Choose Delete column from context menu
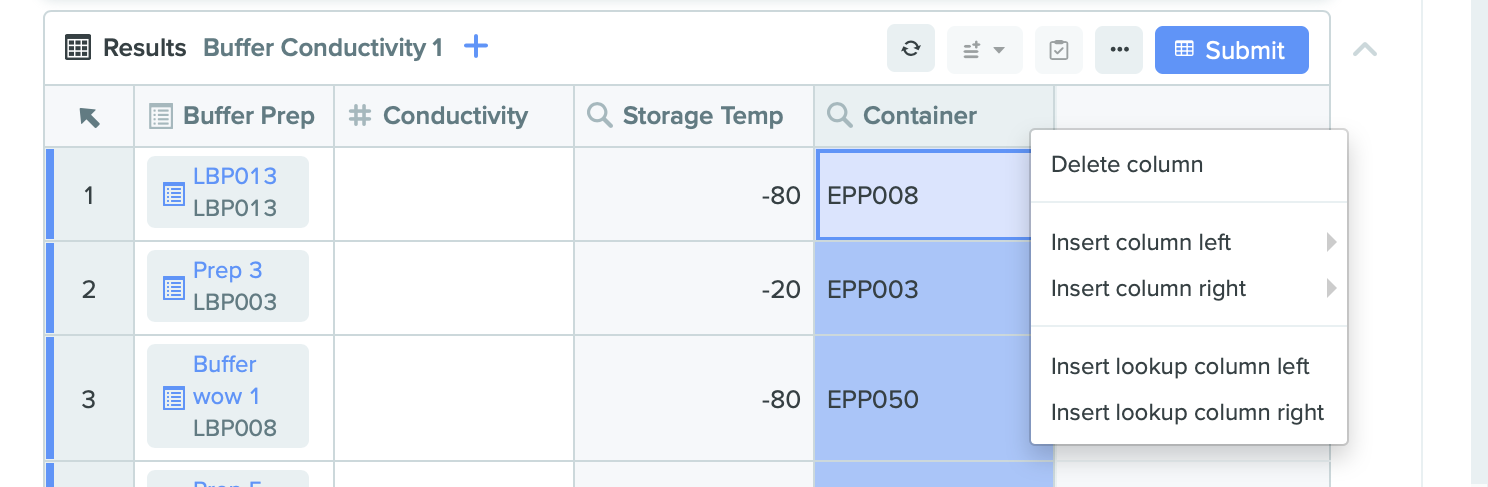Viewport: 1488px width, 487px height. click(x=1127, y=165)
